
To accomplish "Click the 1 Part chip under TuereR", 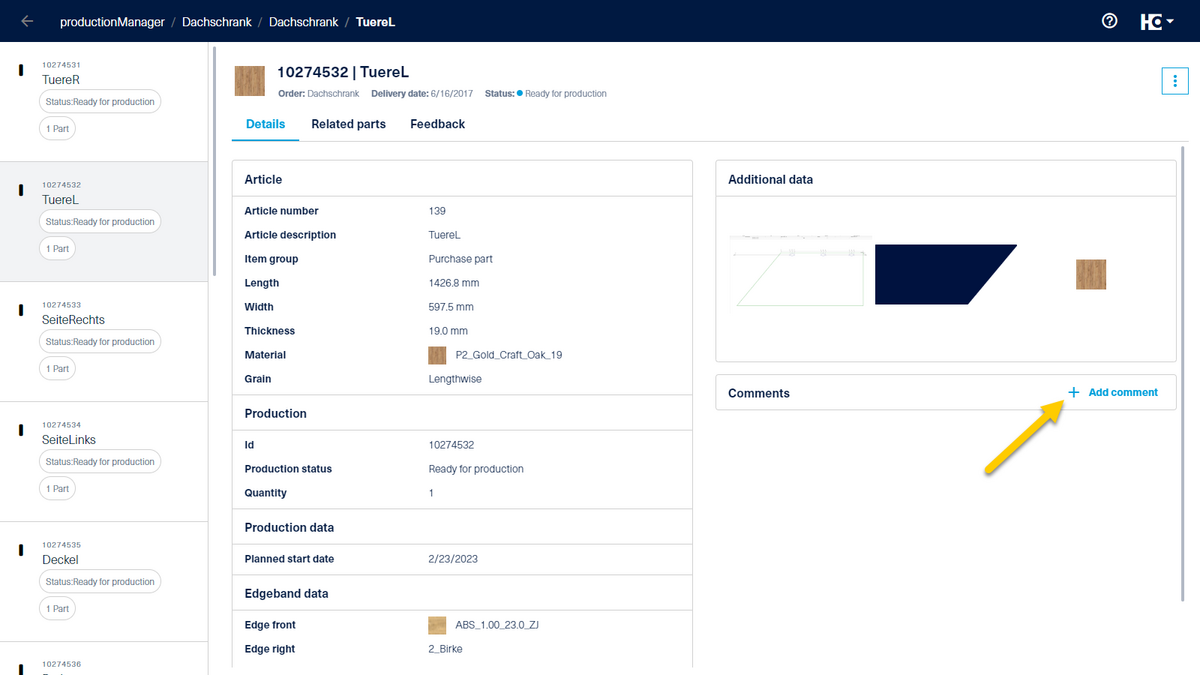I will click(x=57, y=128).
